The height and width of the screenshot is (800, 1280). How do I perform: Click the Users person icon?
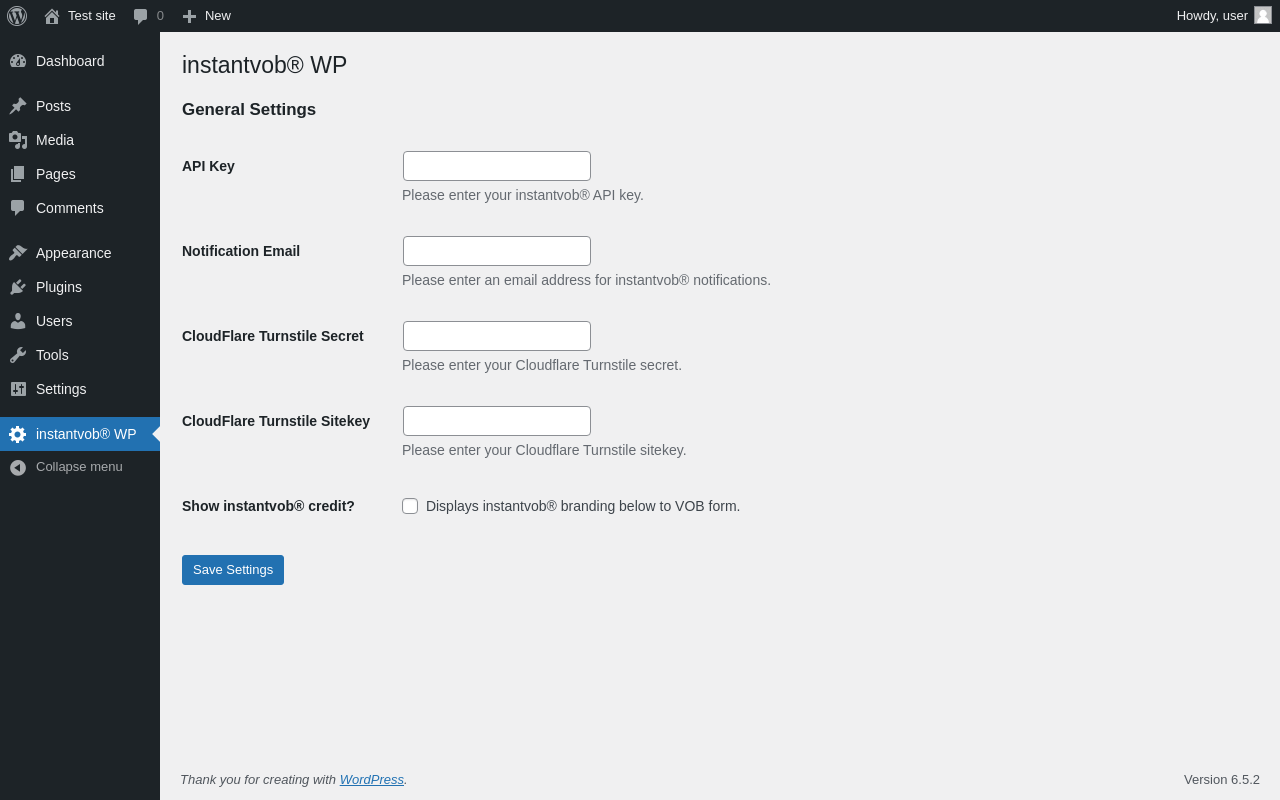coord(18,321)
